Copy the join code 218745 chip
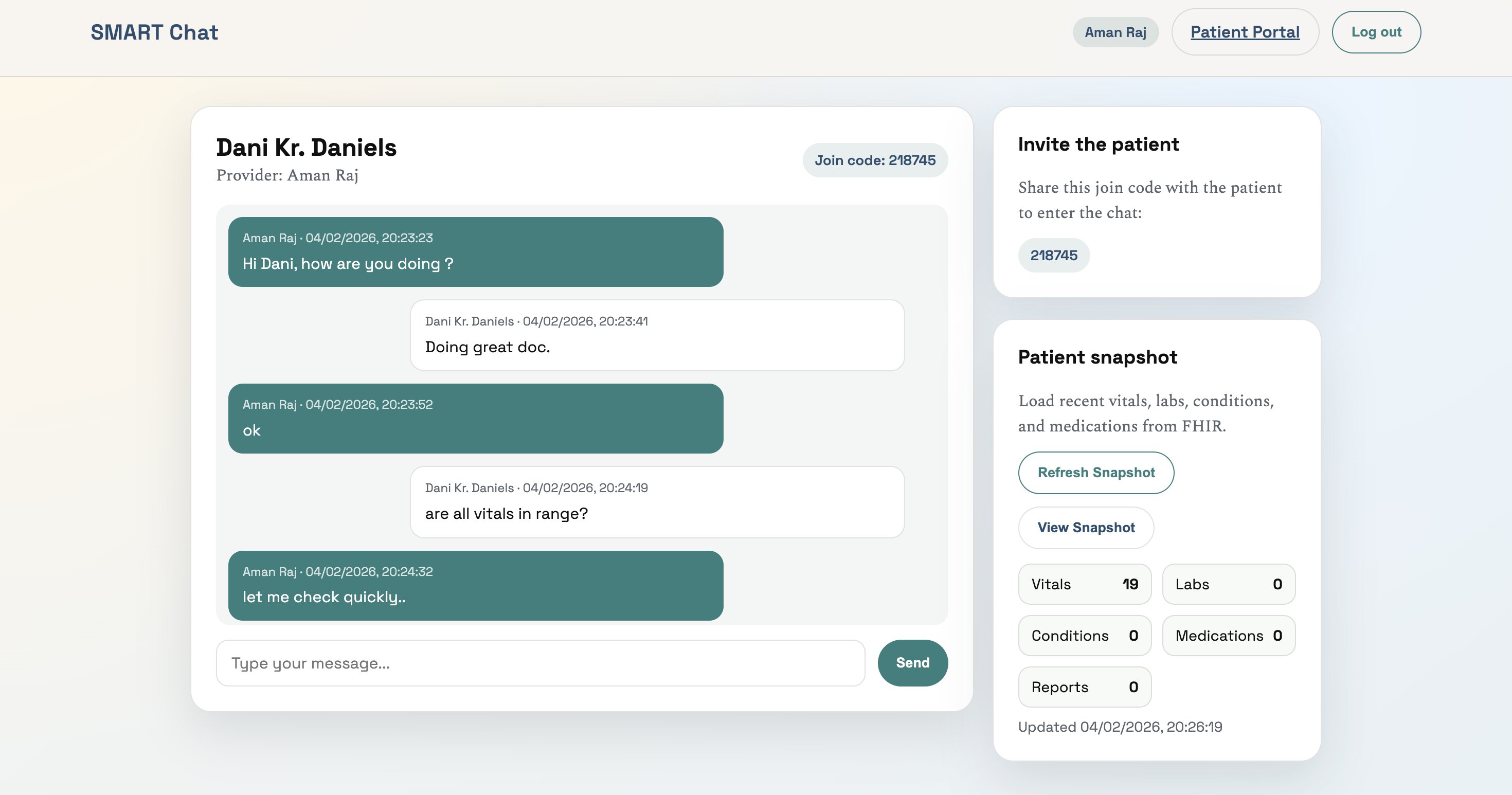 tap(1054, 255)
